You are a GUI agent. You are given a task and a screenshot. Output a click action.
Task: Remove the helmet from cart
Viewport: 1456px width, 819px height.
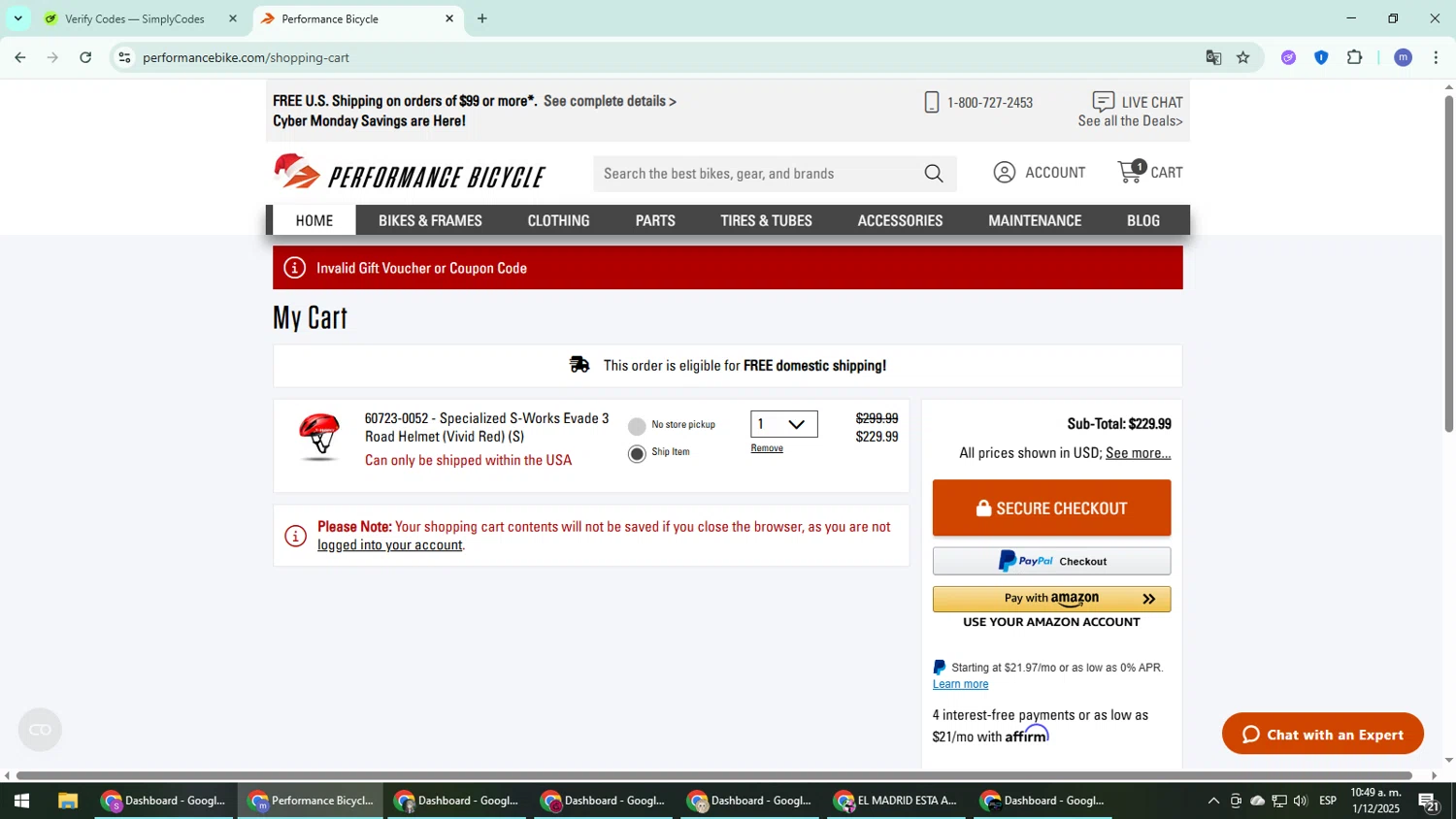767,448
